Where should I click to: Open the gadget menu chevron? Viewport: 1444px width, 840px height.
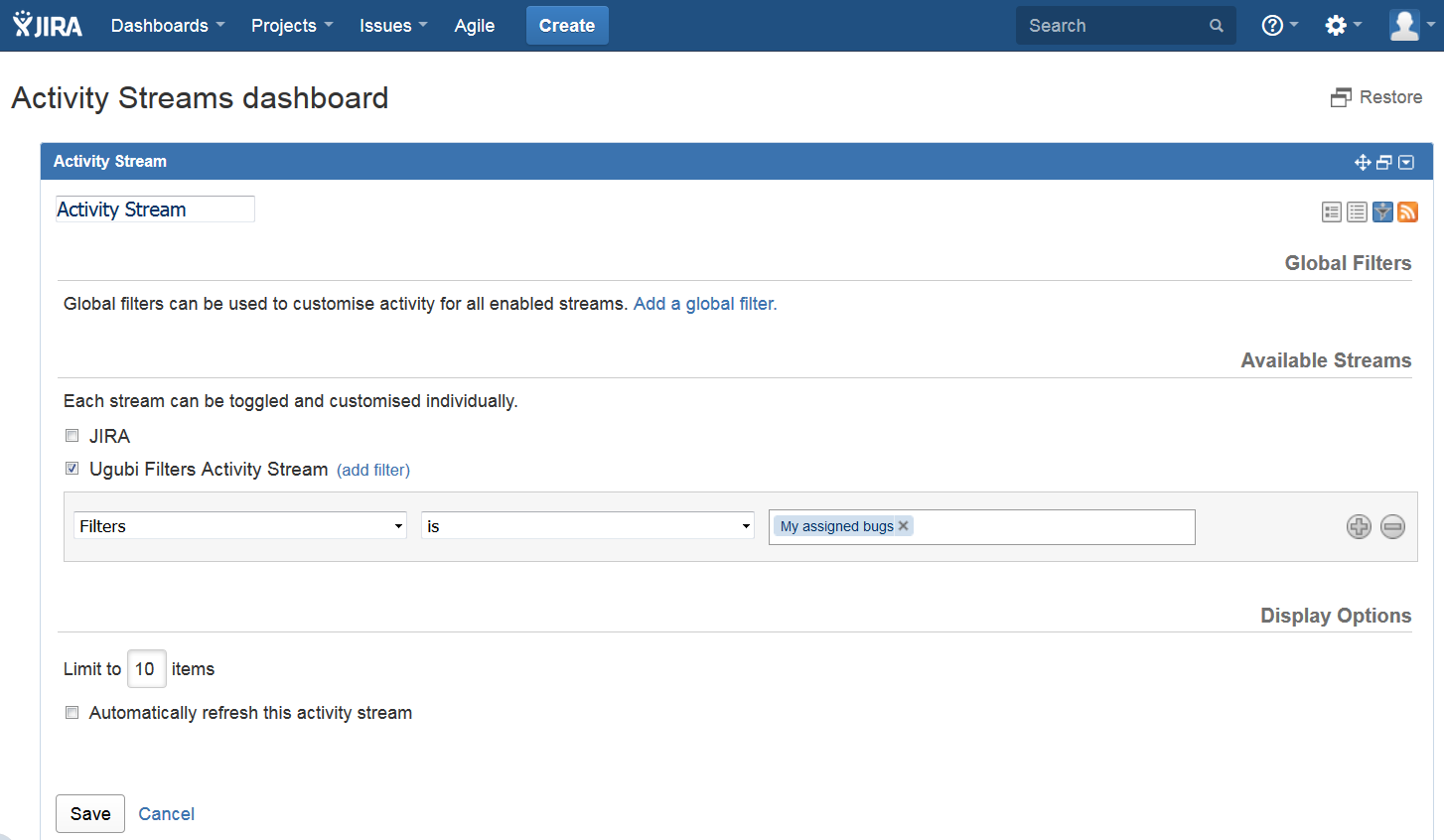pos(1406,161)
